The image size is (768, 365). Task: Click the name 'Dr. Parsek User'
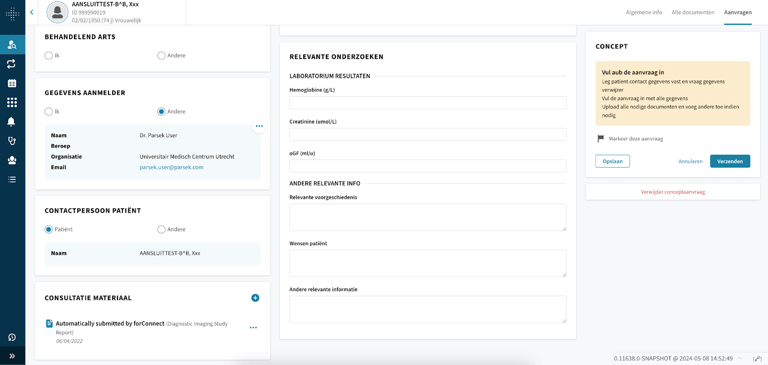pyautogui.click(x=158, y=135)
